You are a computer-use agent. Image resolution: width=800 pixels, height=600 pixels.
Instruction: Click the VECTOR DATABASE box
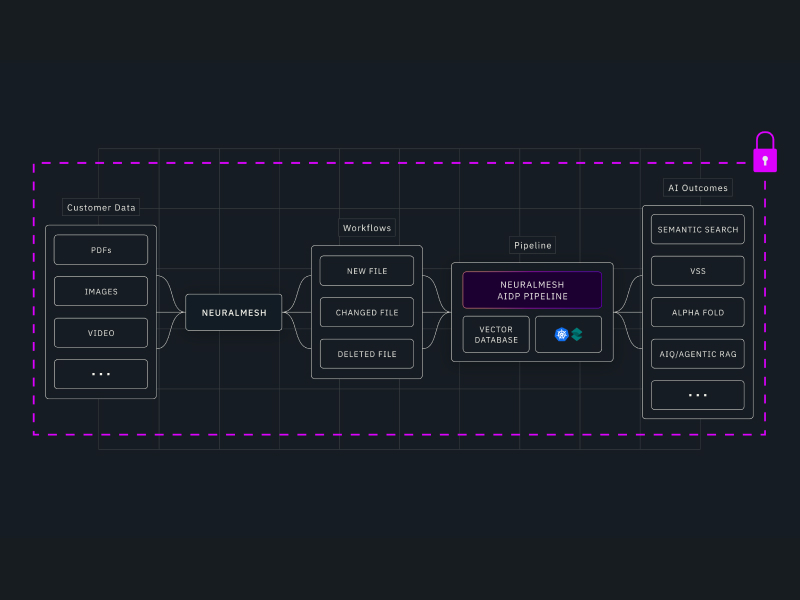click(496, 335)
